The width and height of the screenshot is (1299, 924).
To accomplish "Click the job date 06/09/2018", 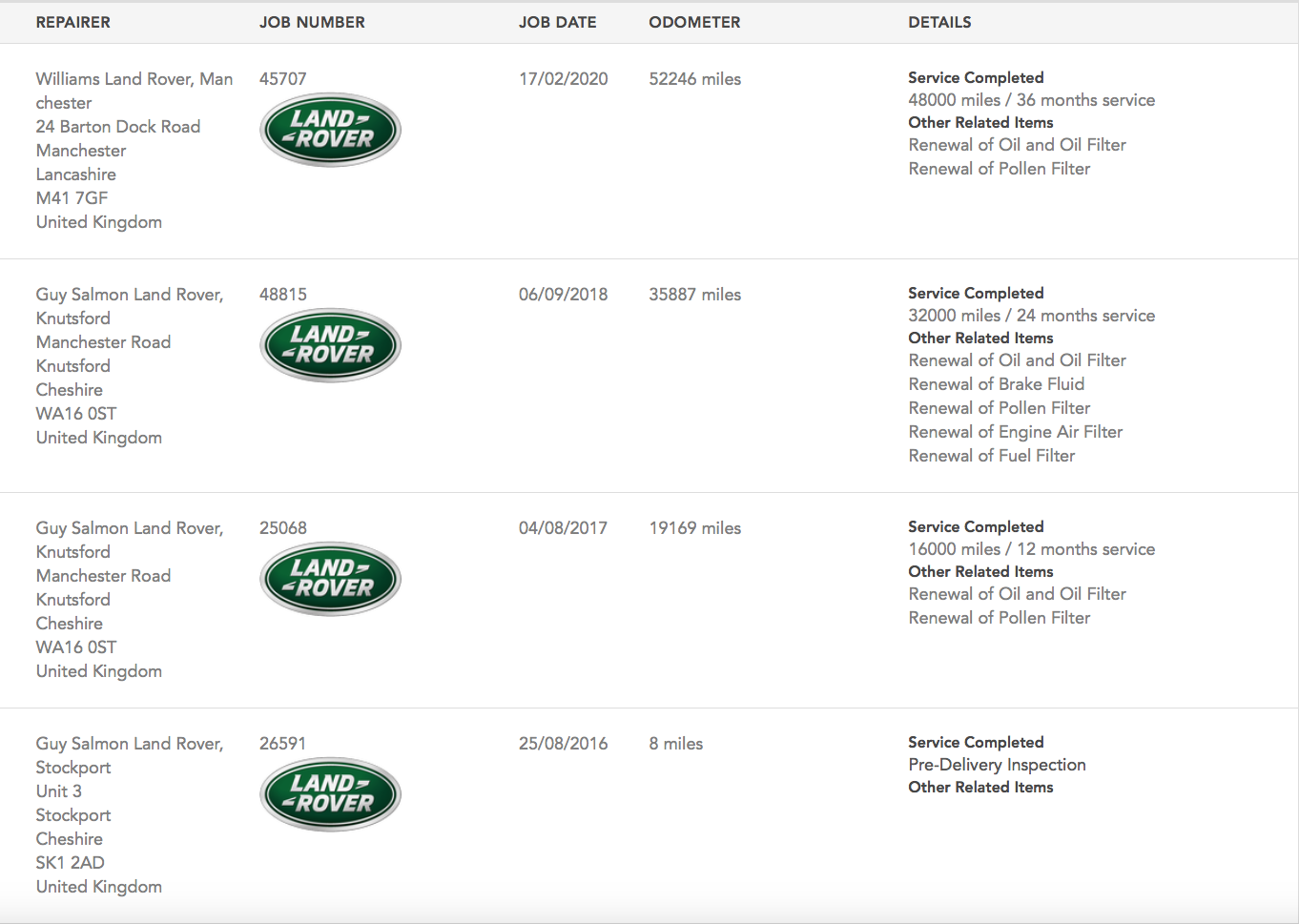I will (564, 295).
